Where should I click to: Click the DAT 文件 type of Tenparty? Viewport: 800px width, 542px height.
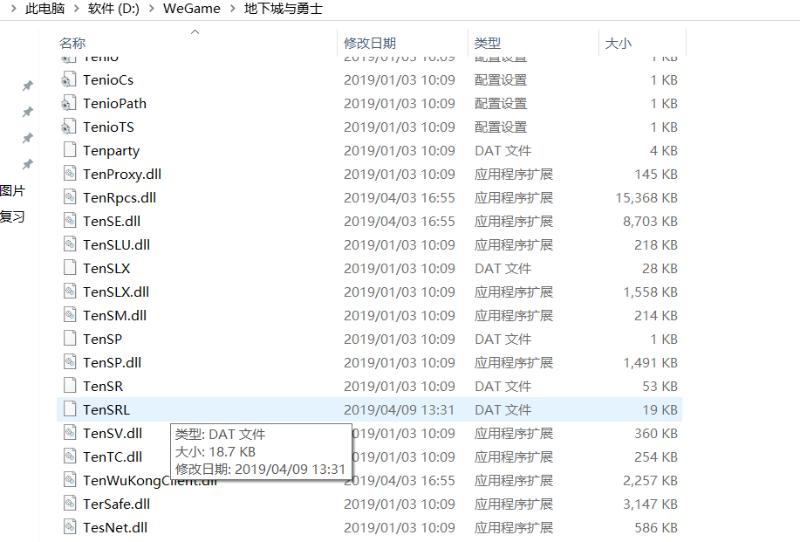(x=503, y=151)
